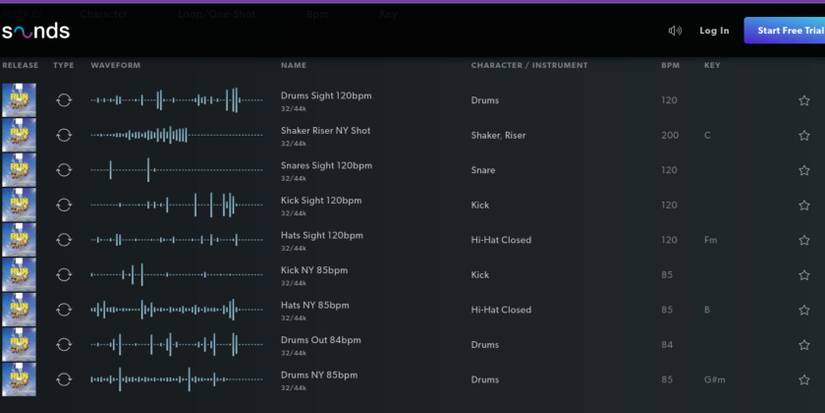Sort by the Type column header
The image size is (825, 413).
coord(64,65)
